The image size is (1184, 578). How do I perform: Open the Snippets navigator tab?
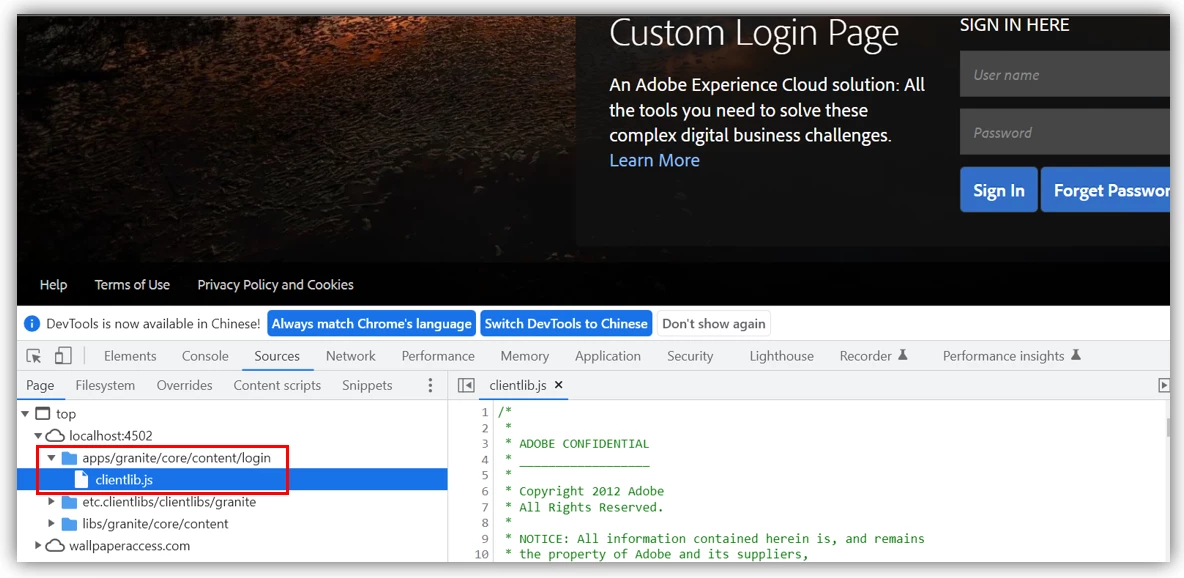click(x=367, y=385)
